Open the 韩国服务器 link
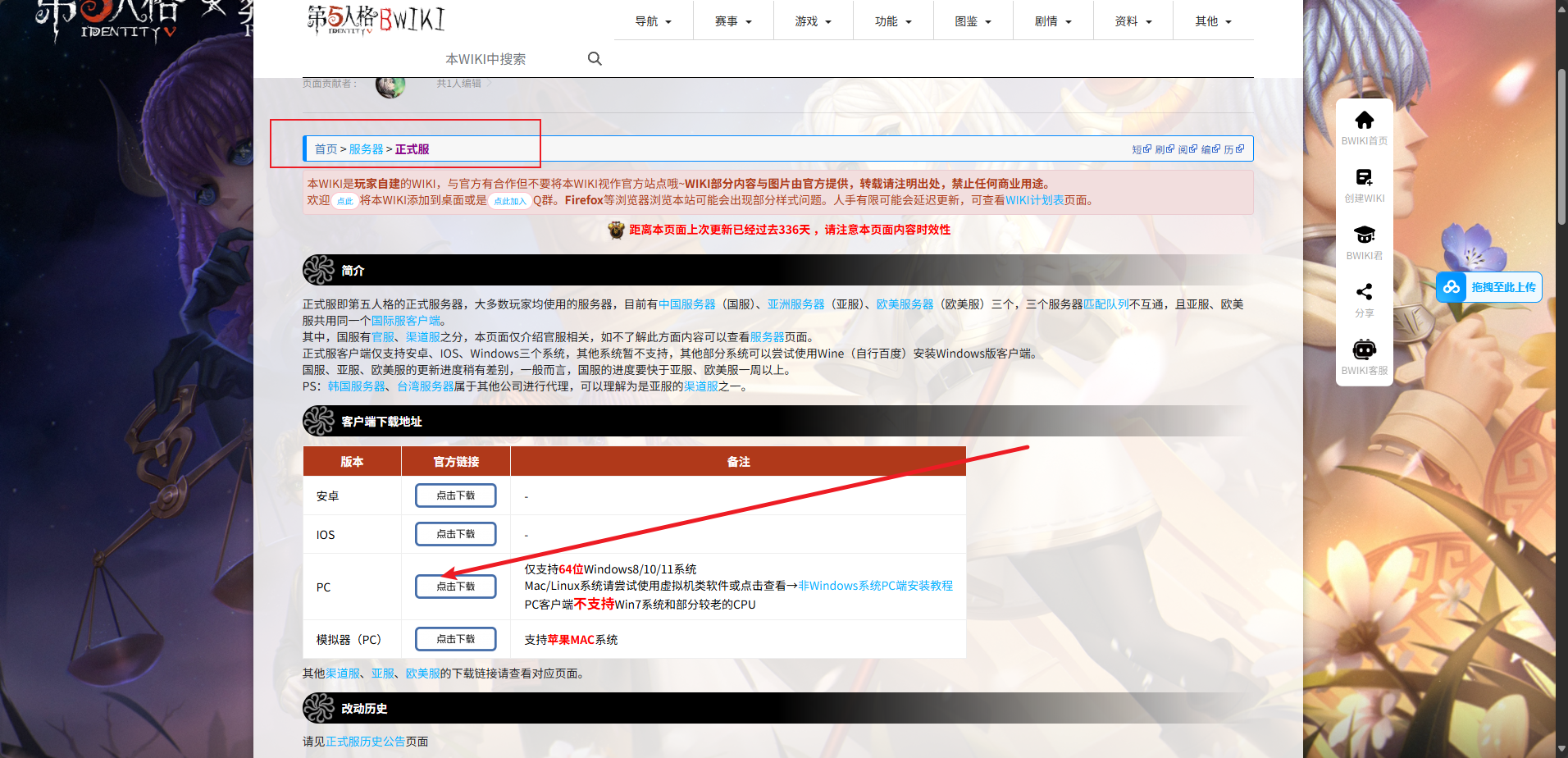1568x758 pixels. pyautogui.click(x=356, y=386)
